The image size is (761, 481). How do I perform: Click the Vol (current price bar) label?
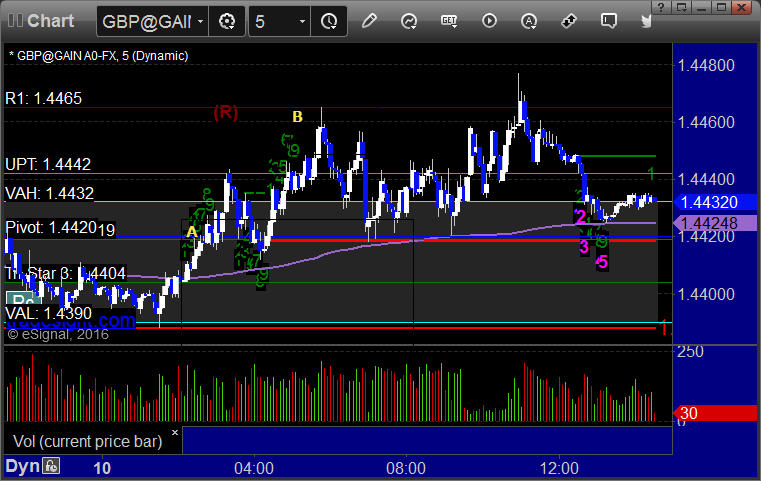point(87,441)
